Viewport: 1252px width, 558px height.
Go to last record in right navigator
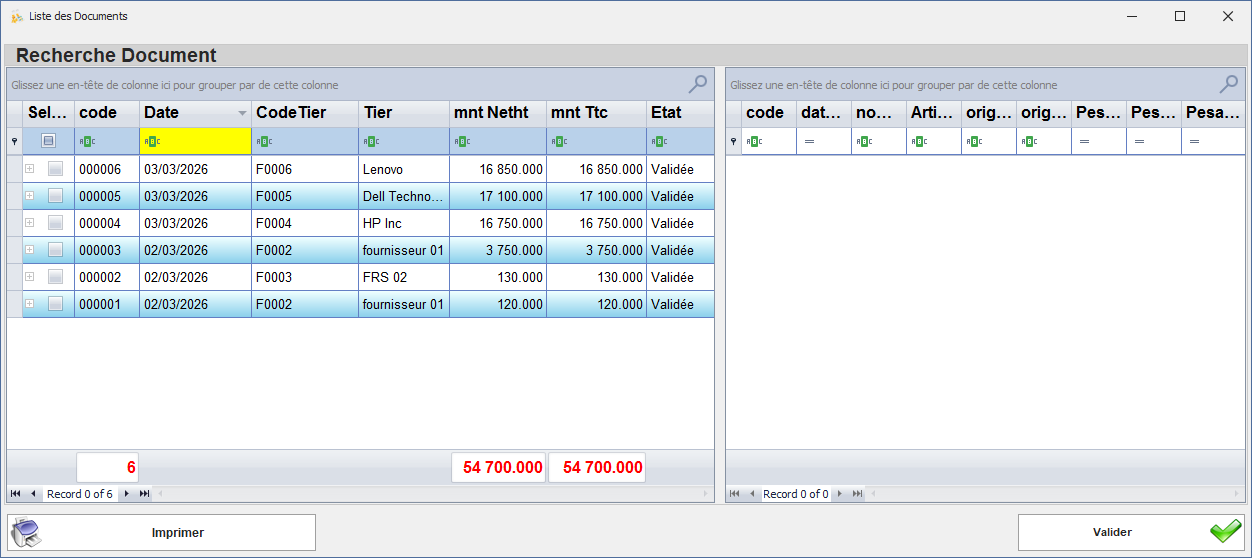[x=856, y=494]
